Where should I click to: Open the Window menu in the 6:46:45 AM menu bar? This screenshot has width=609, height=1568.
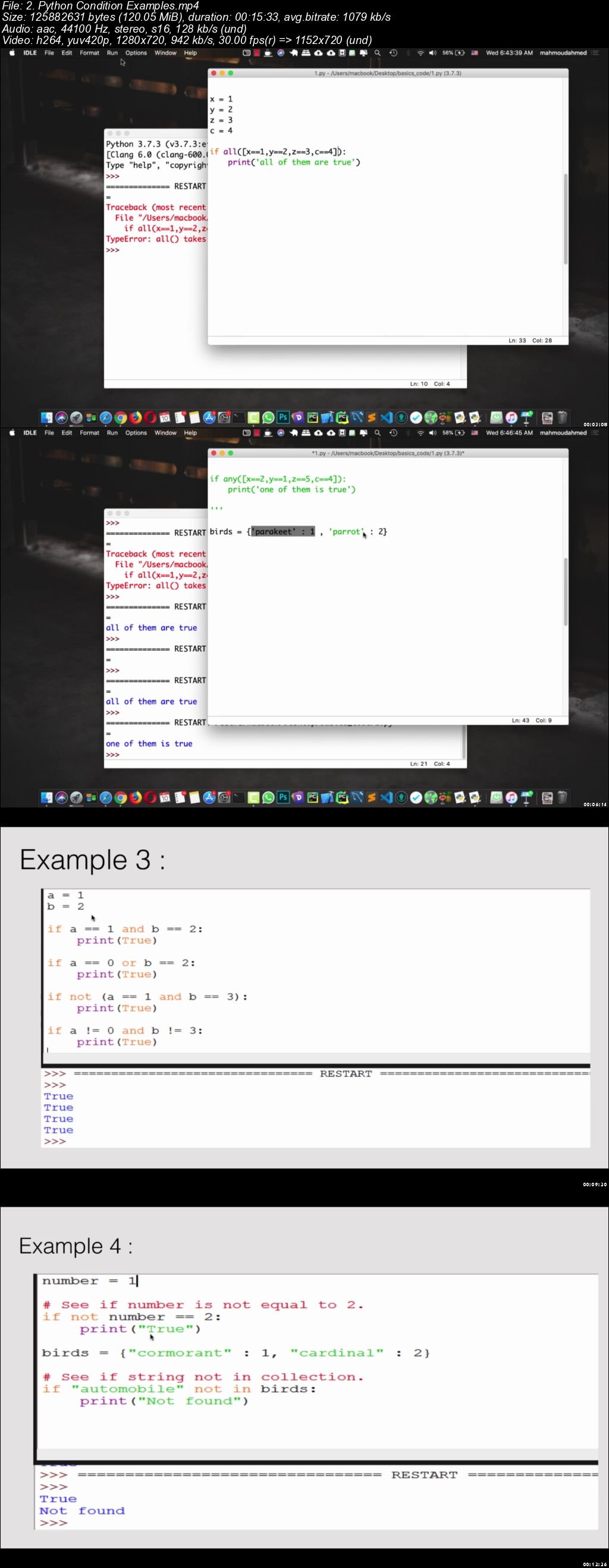(165, 433)
